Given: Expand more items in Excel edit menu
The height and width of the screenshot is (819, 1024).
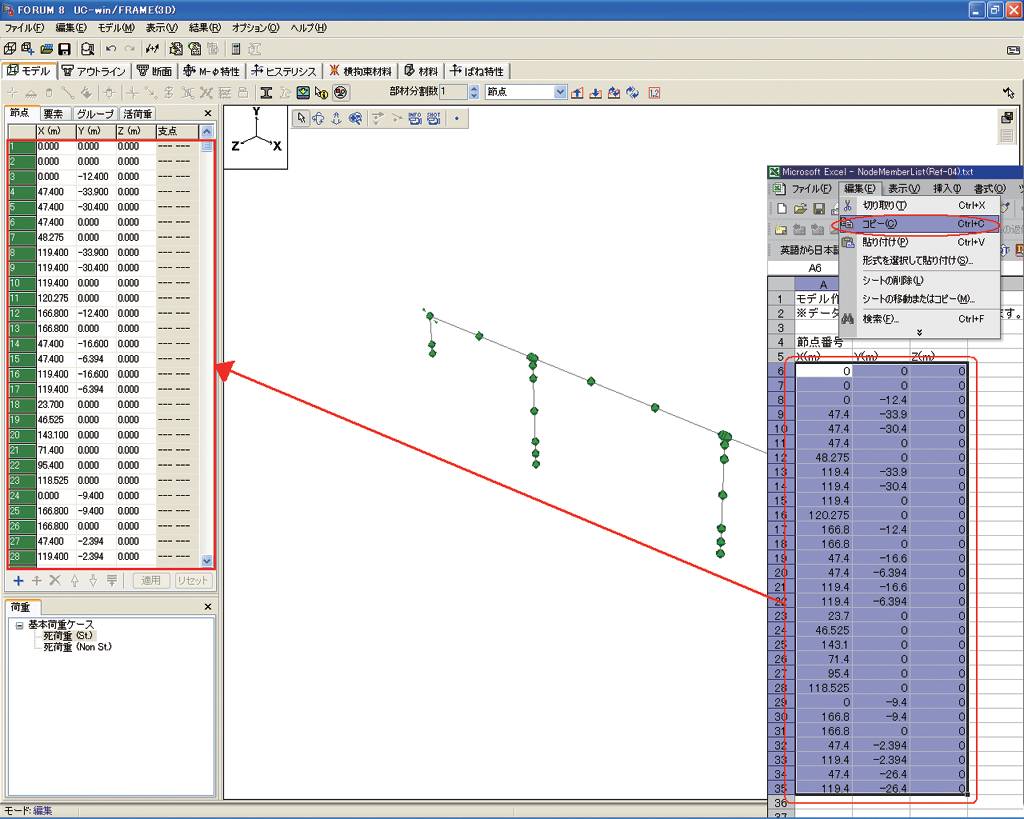Looking at the screenshot, I should click(919, 332).
